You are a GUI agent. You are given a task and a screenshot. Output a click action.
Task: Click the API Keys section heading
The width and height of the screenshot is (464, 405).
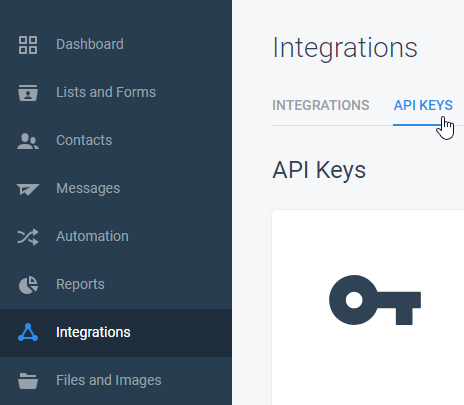[319, 170]
